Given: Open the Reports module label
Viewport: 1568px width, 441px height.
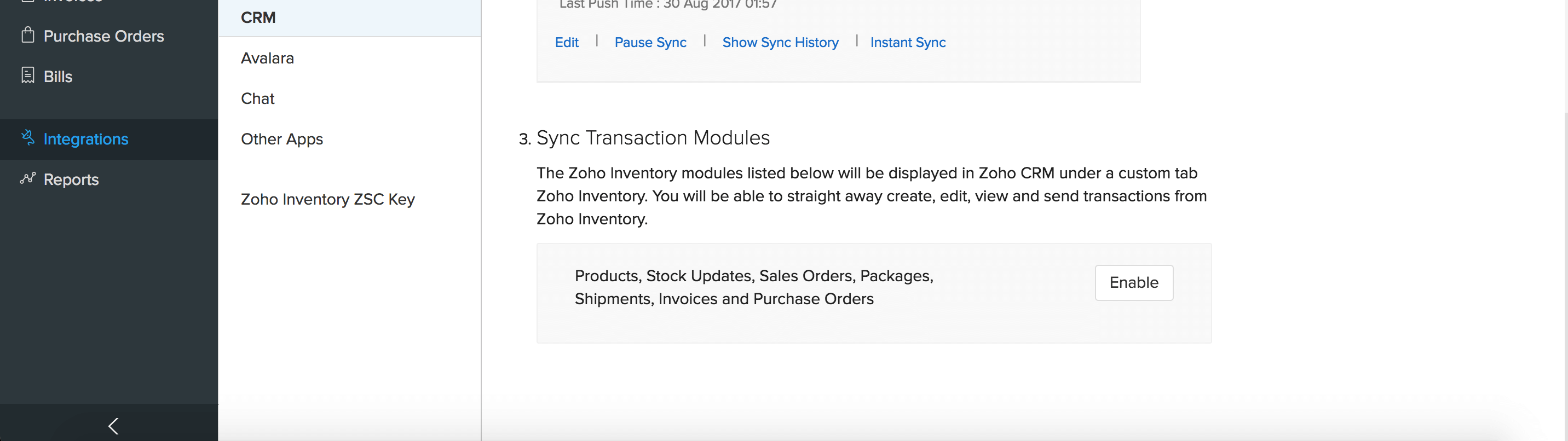Looking at the screenshot, I should point(71,179).
